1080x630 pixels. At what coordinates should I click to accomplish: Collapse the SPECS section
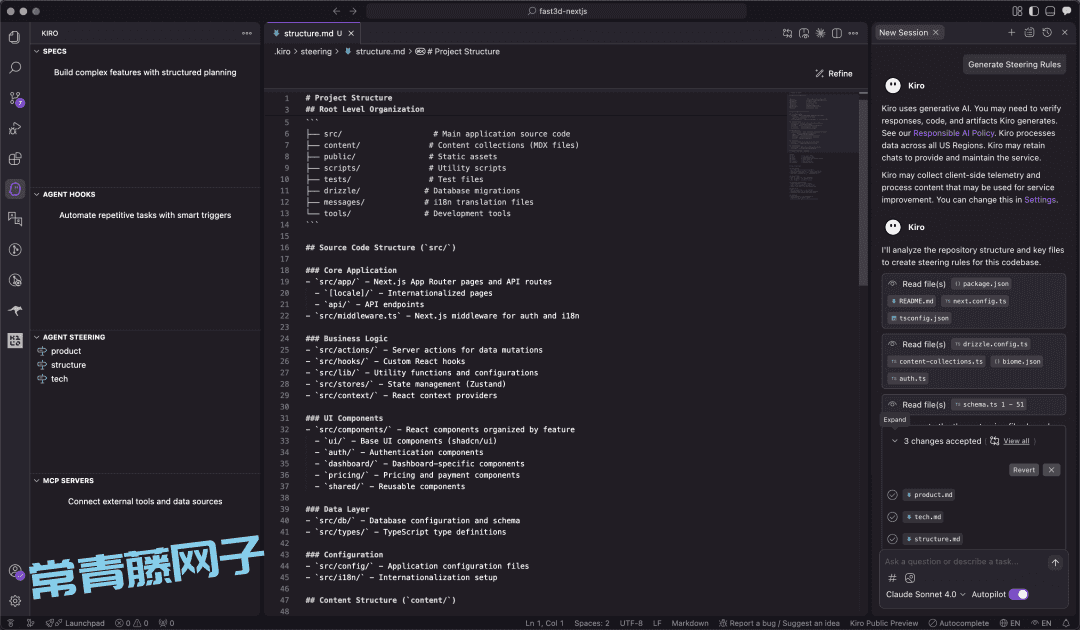click(x=37, y=51)
